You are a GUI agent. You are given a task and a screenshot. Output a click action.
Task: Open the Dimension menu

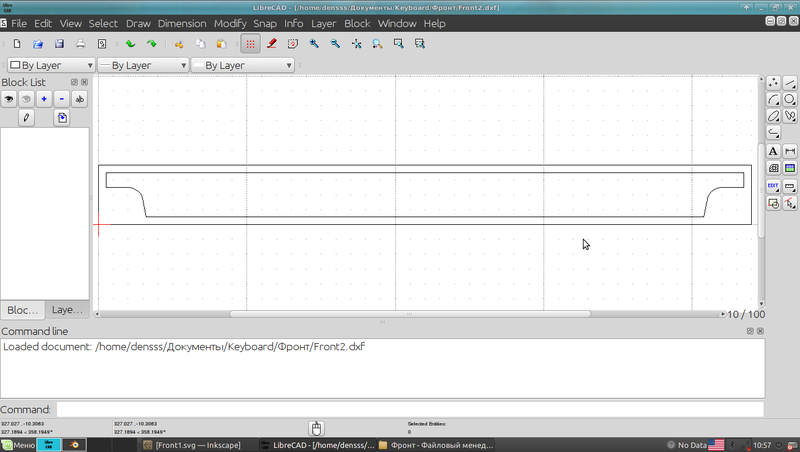182,23
